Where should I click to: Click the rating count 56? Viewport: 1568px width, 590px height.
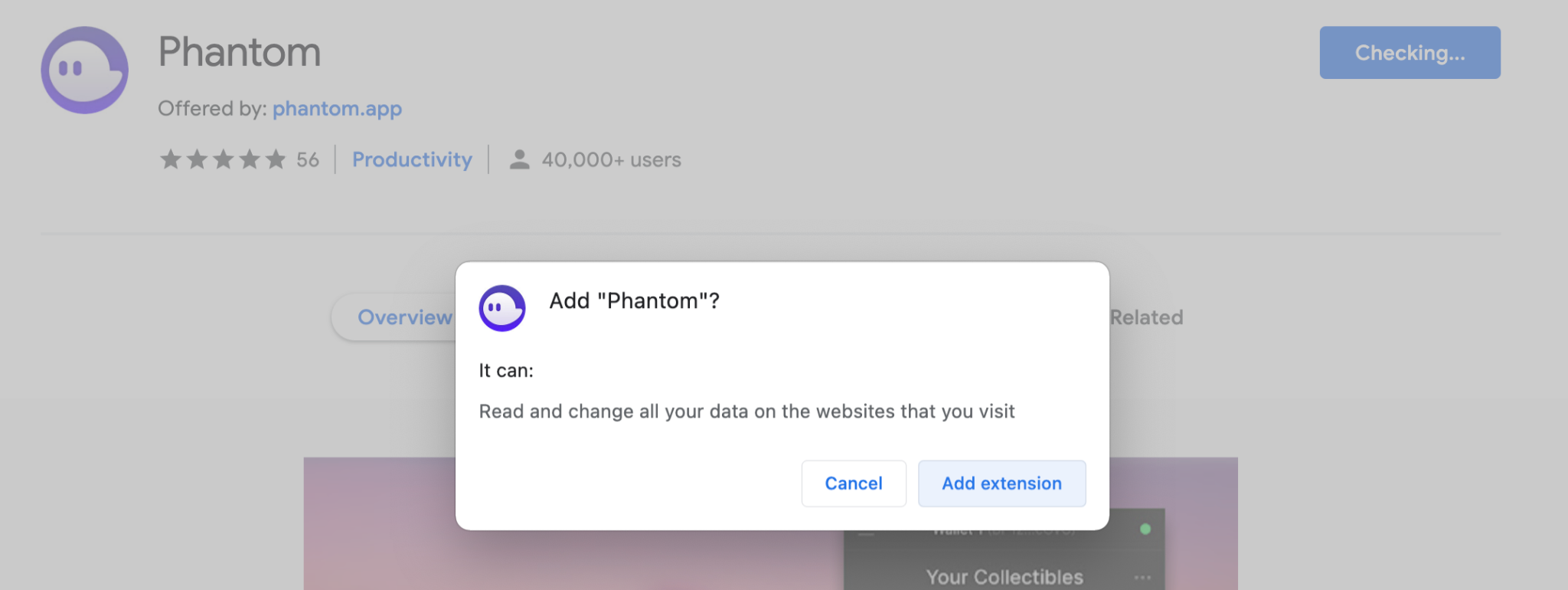(x=308, y=159)
